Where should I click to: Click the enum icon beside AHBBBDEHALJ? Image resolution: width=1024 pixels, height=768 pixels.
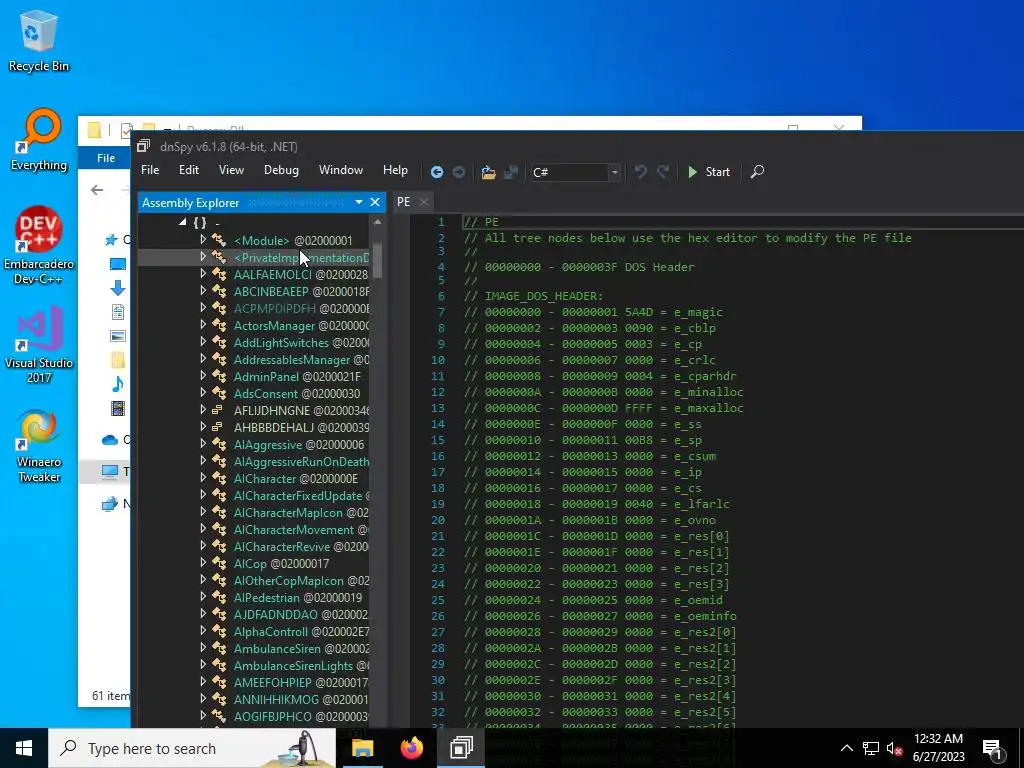(217, 427)
